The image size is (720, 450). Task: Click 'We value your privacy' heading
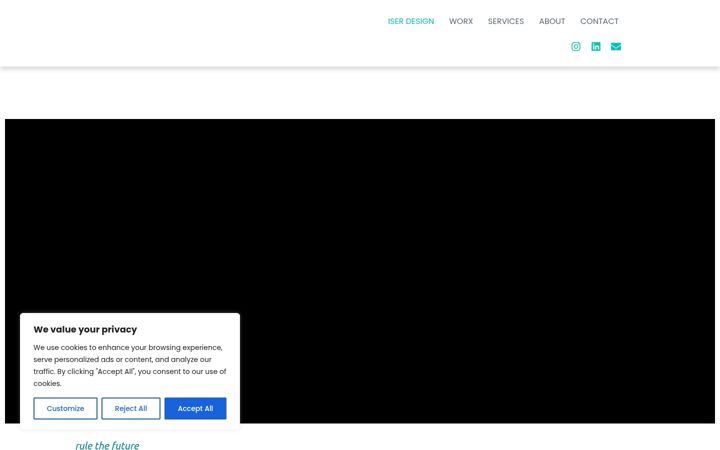(85, 329)
